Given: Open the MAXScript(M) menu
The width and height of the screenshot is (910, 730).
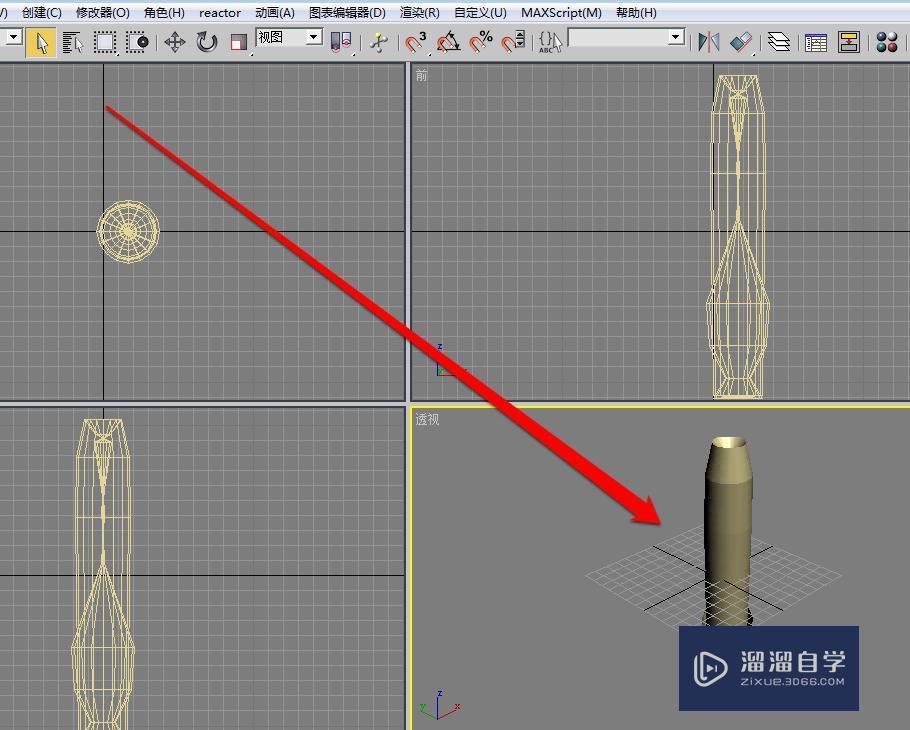Looking at the screenshot, I should [561, 12].
